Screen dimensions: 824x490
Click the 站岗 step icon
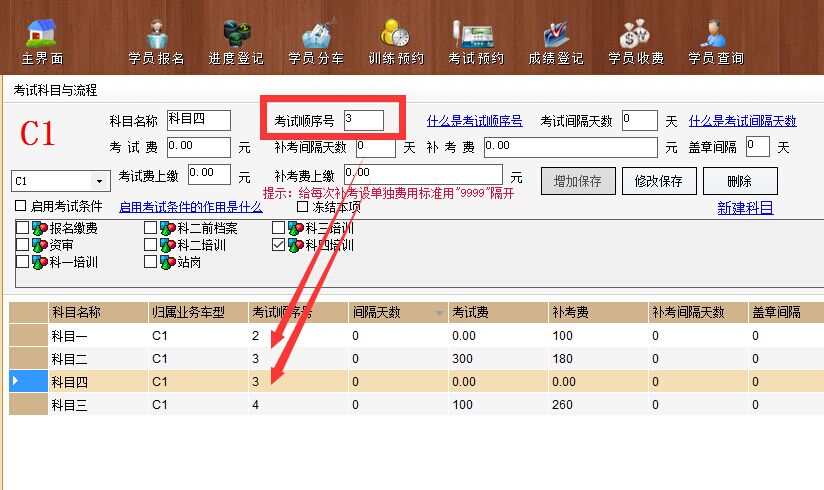point(168,262)
